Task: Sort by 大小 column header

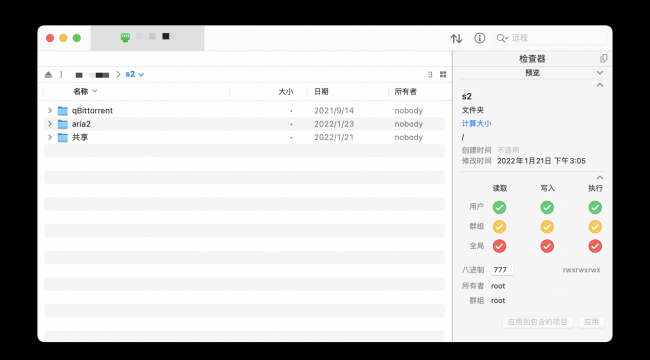Action: 286,92
